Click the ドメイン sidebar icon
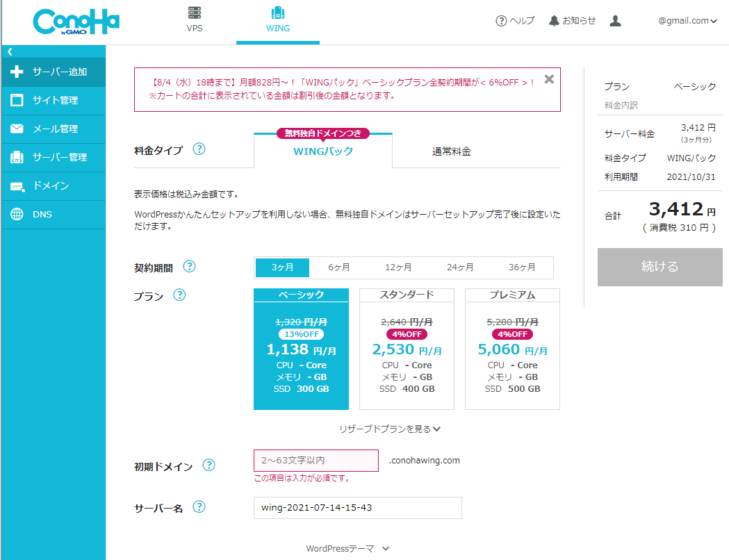Viewport: 729px width, 560px height. 17,187
